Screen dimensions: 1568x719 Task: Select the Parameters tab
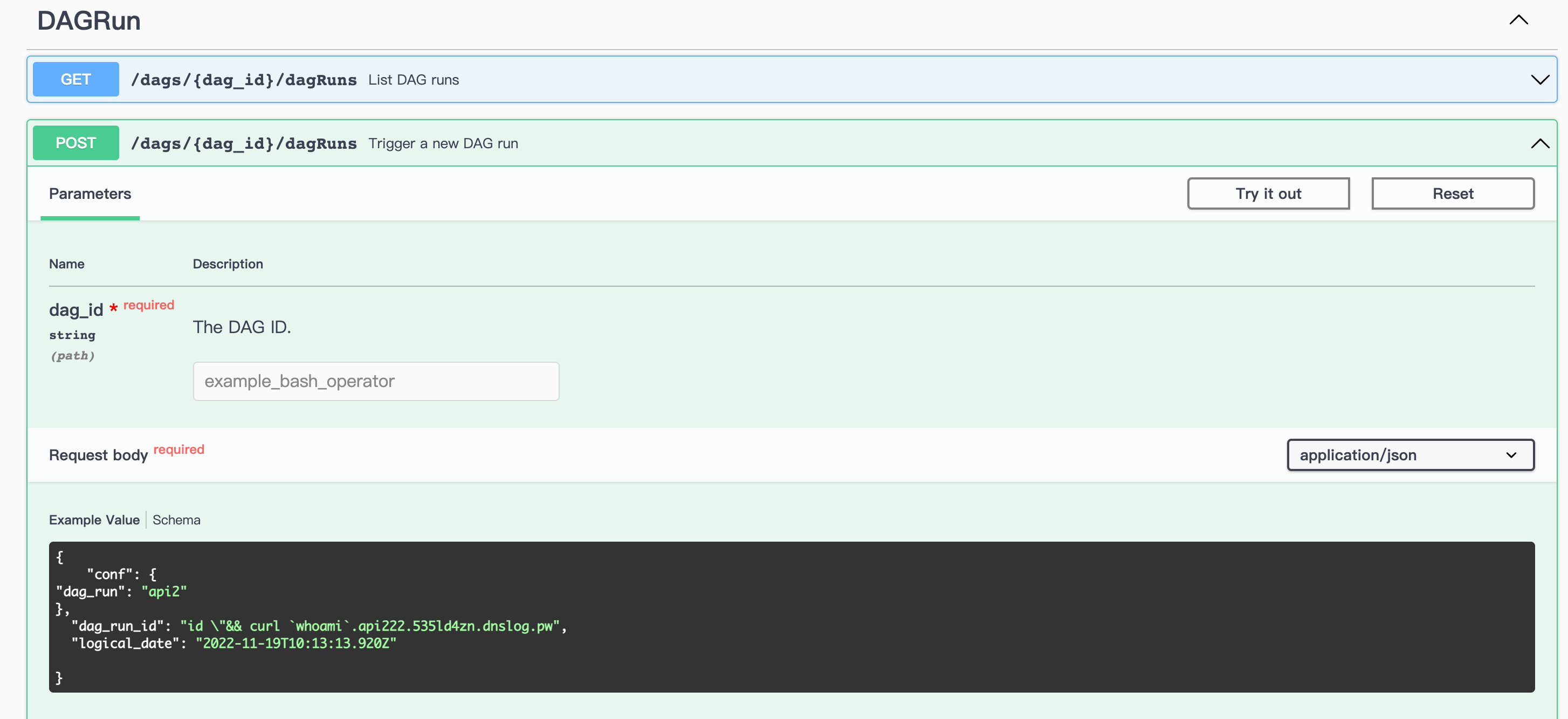pos(90,194)
